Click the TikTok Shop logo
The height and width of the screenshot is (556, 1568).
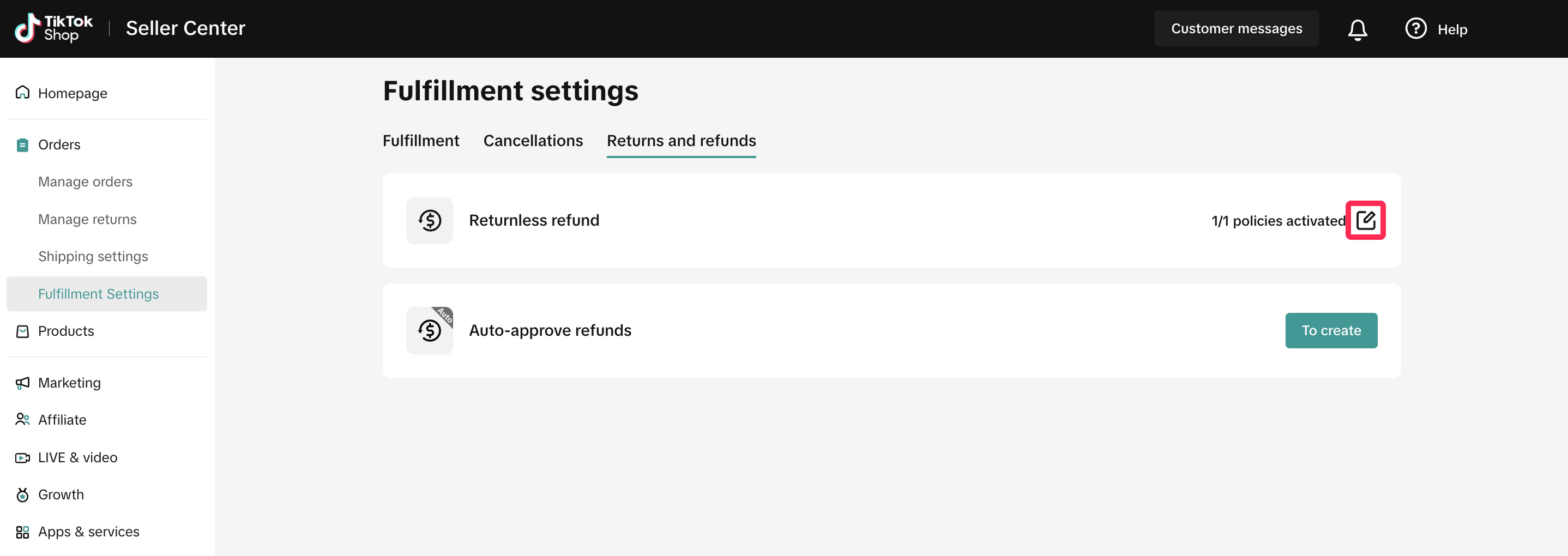(x=53, y=28)
